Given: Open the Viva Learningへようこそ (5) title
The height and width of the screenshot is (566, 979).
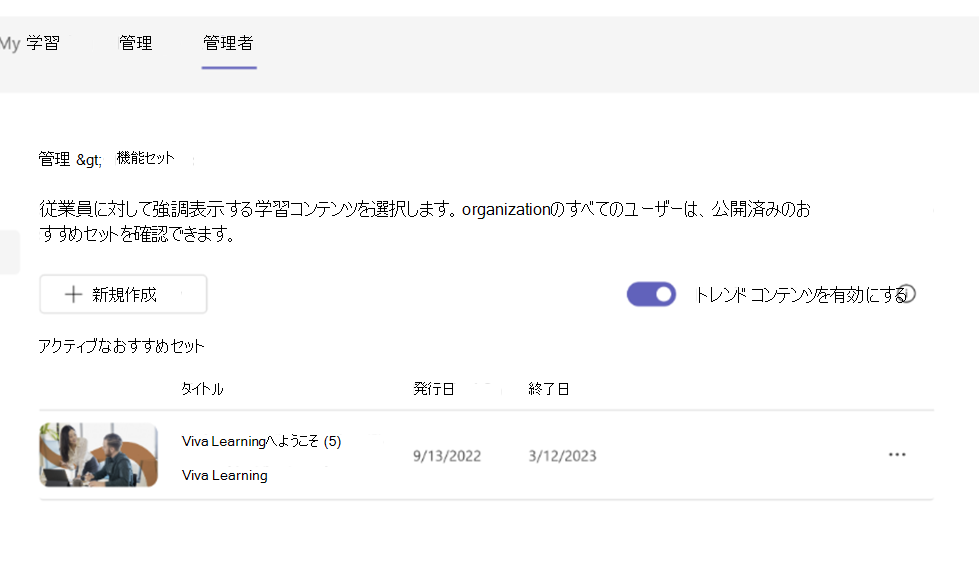Looking at the screenshot, I should (262, 441).
